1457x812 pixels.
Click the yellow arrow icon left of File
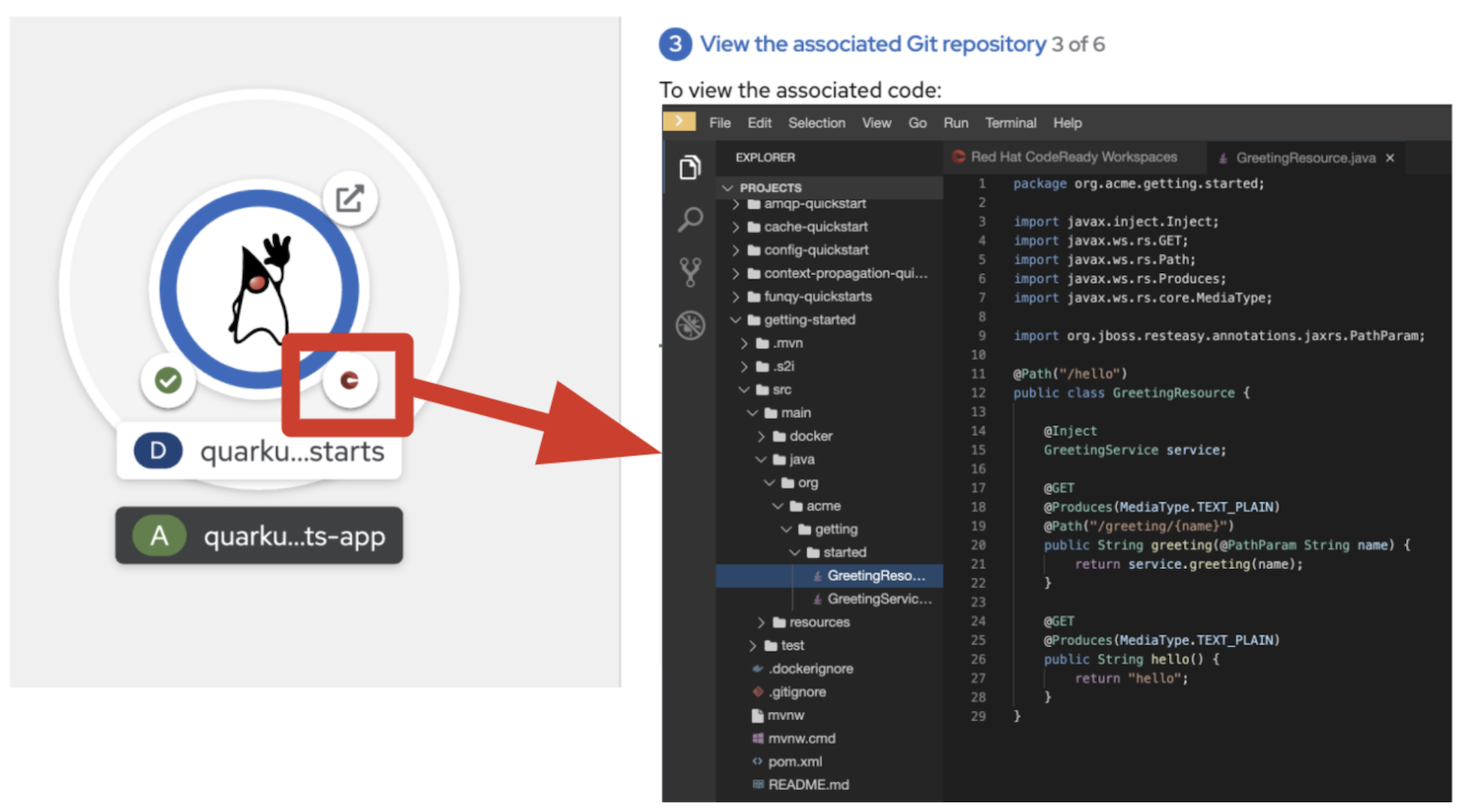coord(679,122)
